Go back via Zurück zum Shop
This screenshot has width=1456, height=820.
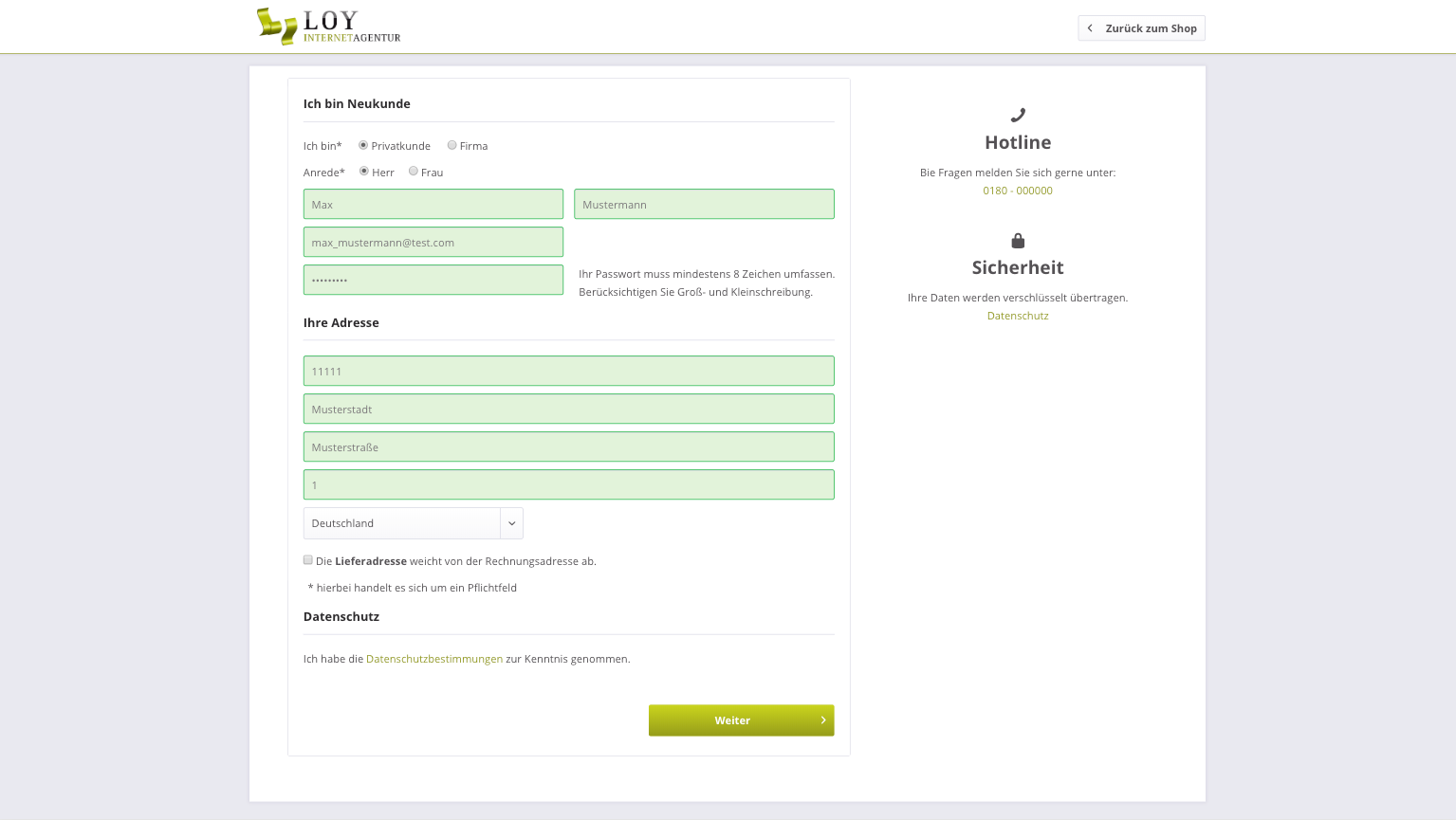[1142, 28]
